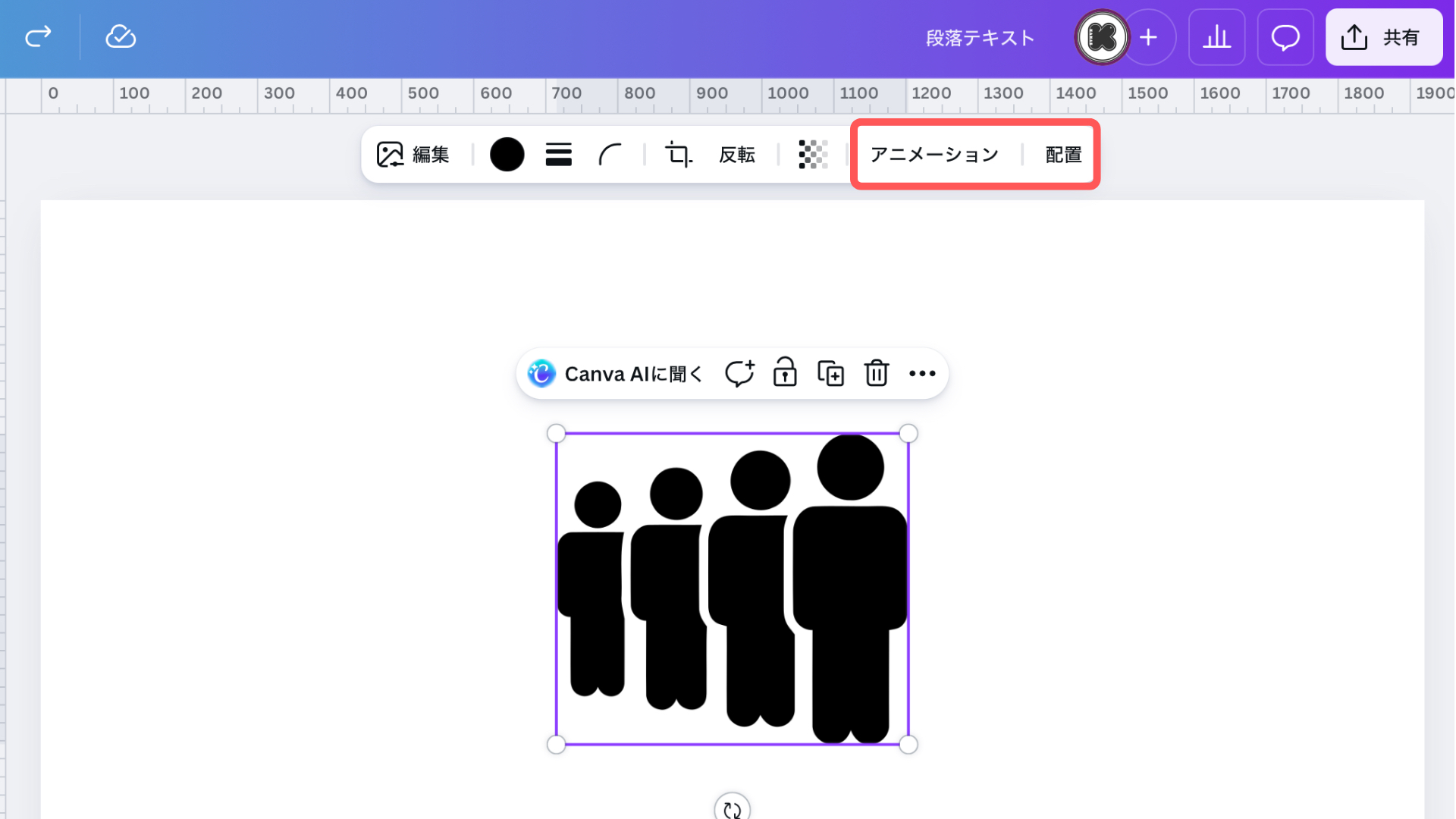The image size is (1456, 819).
Task: Click 反転 to flip the image
Action: click(737, 155)
